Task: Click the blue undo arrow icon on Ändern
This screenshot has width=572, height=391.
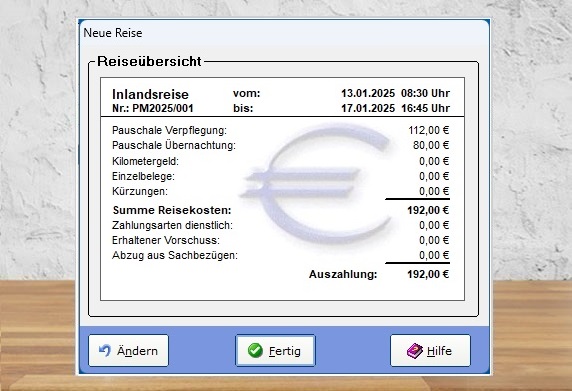Action: (x=105, y=351)
